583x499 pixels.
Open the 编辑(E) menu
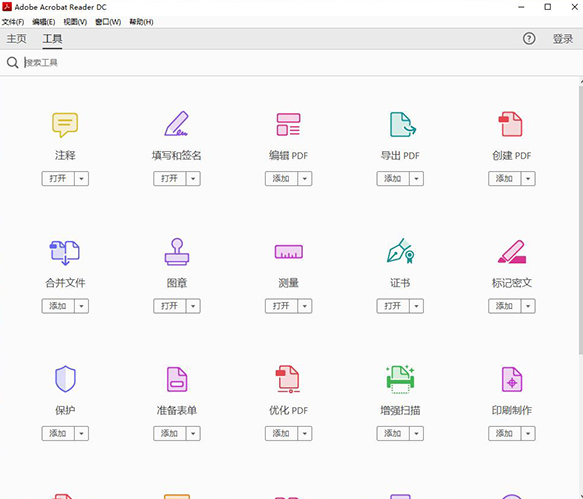(44, 22)
